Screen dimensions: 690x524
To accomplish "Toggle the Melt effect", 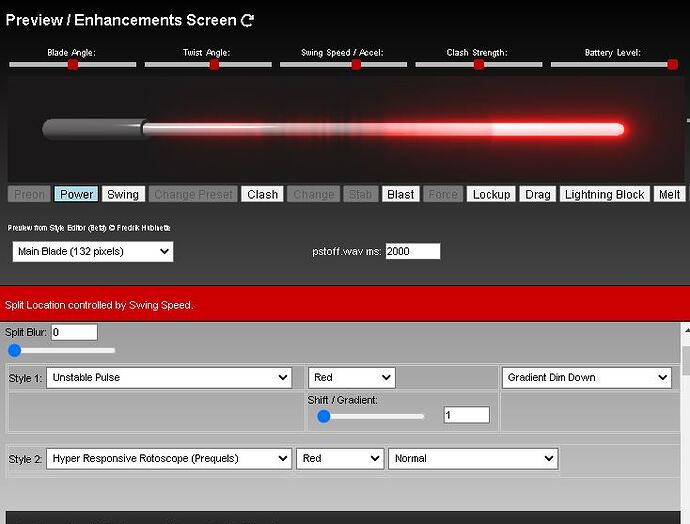I will [669, 194].
